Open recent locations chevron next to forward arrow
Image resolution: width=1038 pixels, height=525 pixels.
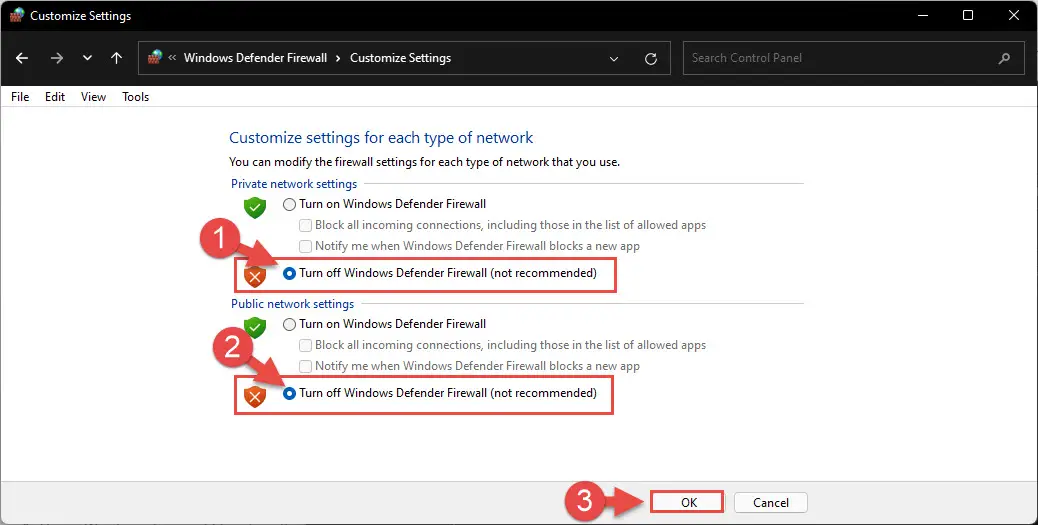pyautogui.click(x=87, y=58)
